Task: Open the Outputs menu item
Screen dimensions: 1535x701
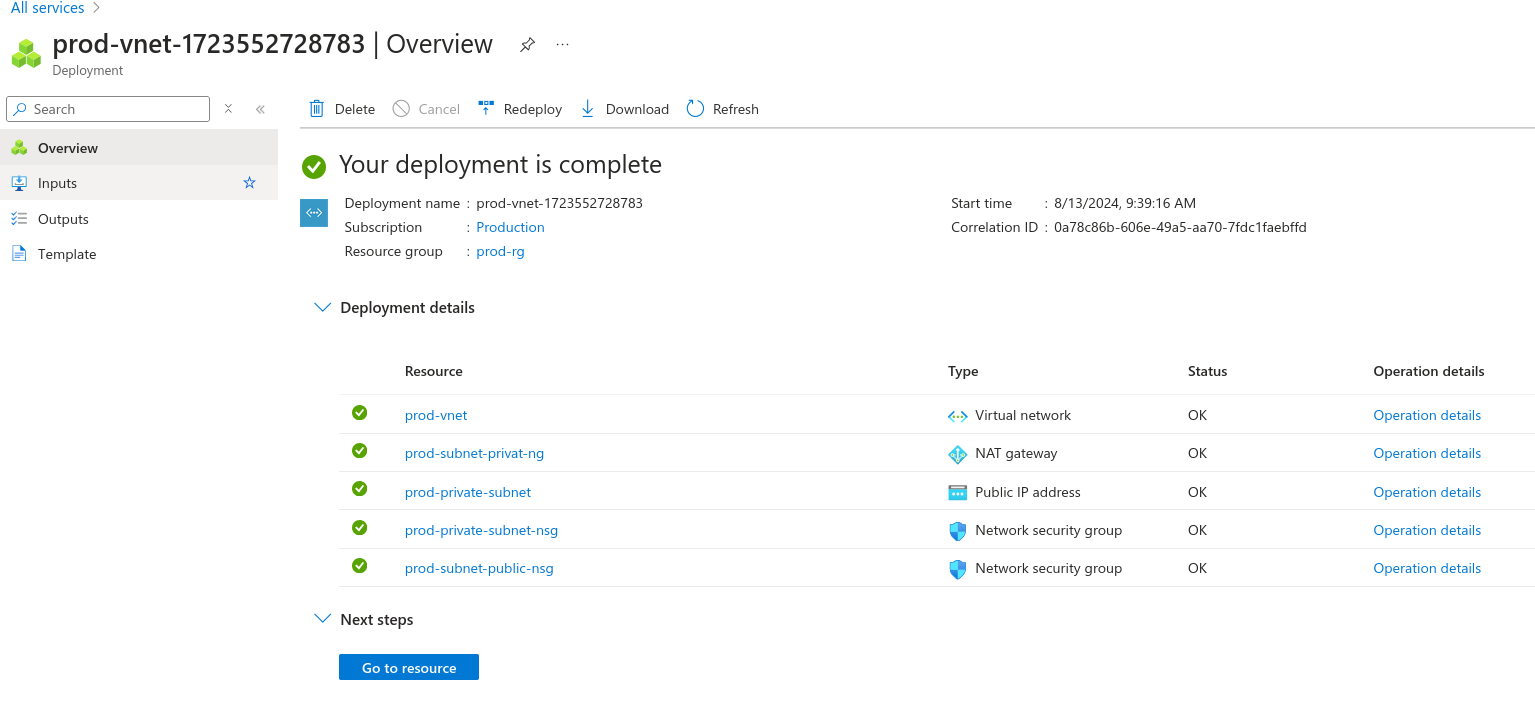Action: pos(63,219)
